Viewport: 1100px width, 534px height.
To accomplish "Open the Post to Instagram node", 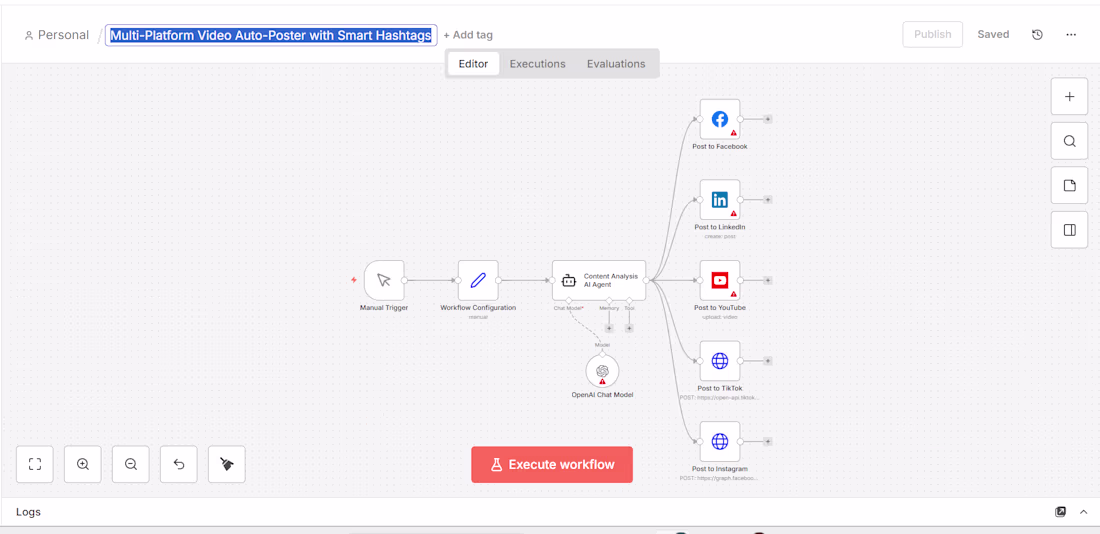I will point(720,441).
